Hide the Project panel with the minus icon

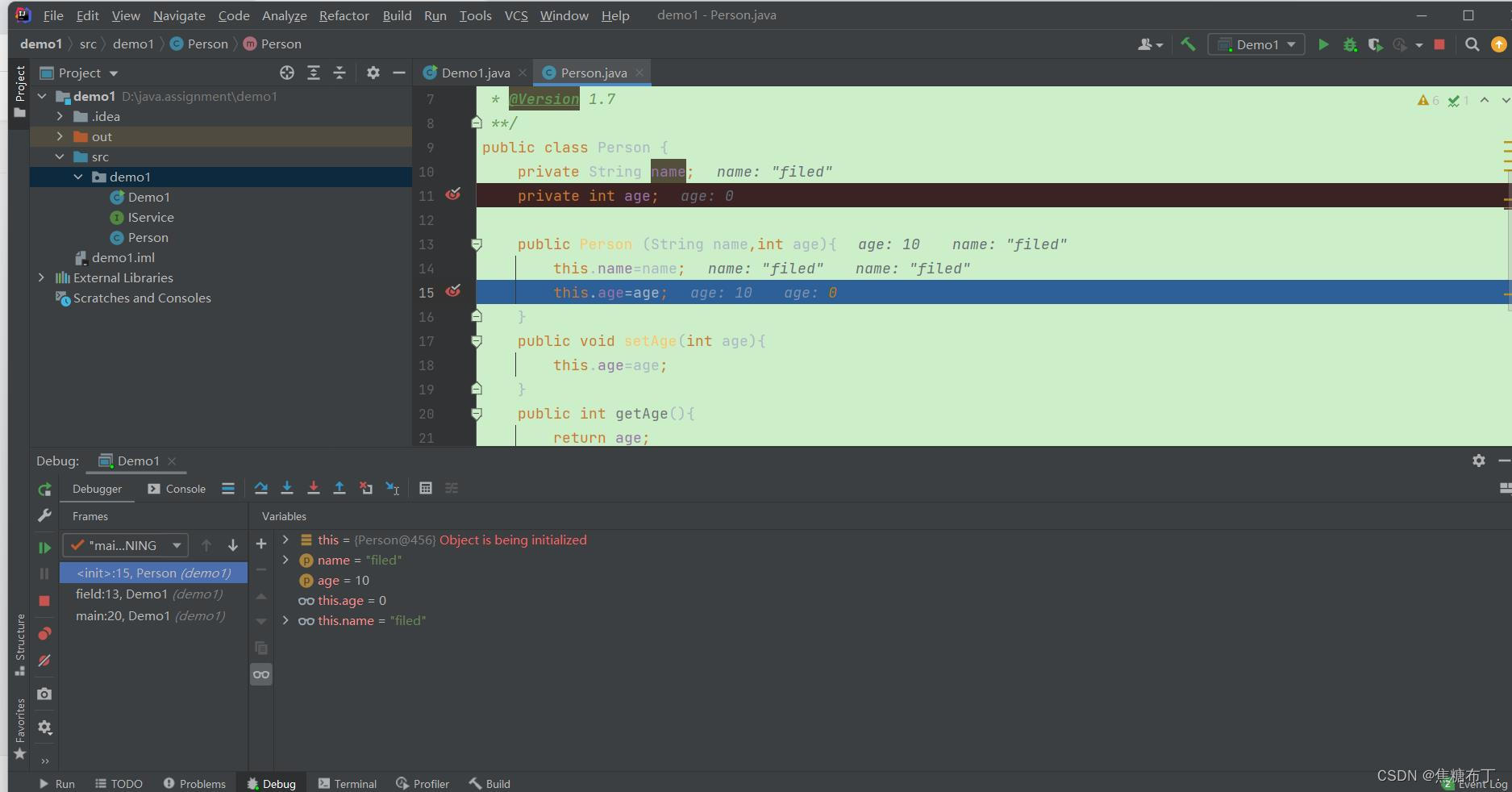[x=398, y=73]
